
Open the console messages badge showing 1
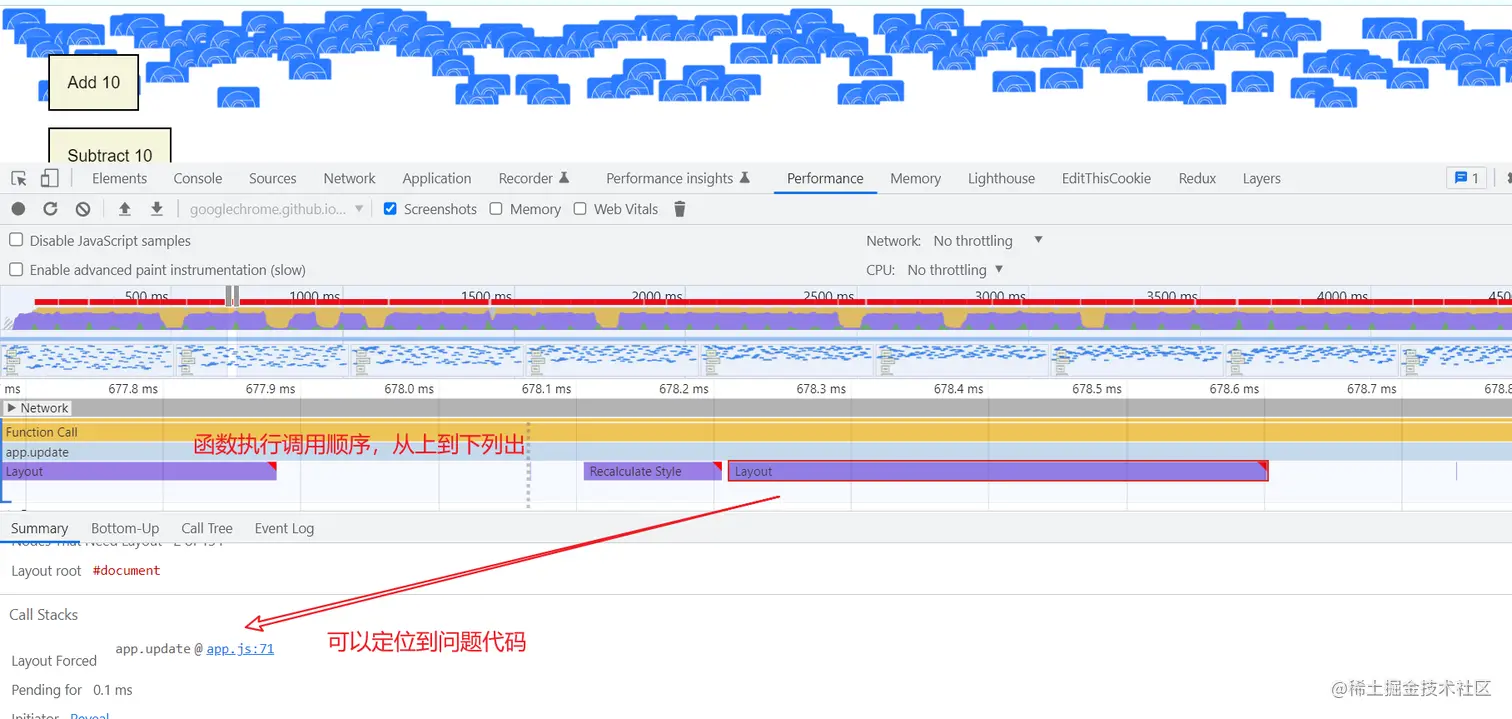[x=1466, y=178]
